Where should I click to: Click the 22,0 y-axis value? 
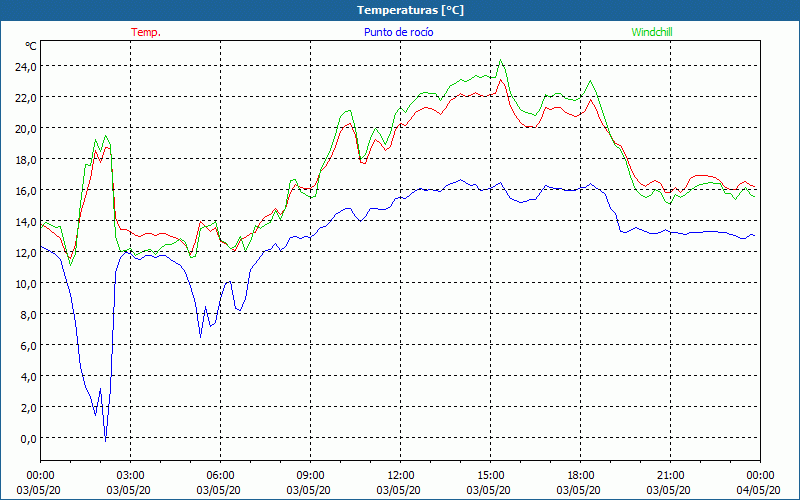tap(26, 97)
